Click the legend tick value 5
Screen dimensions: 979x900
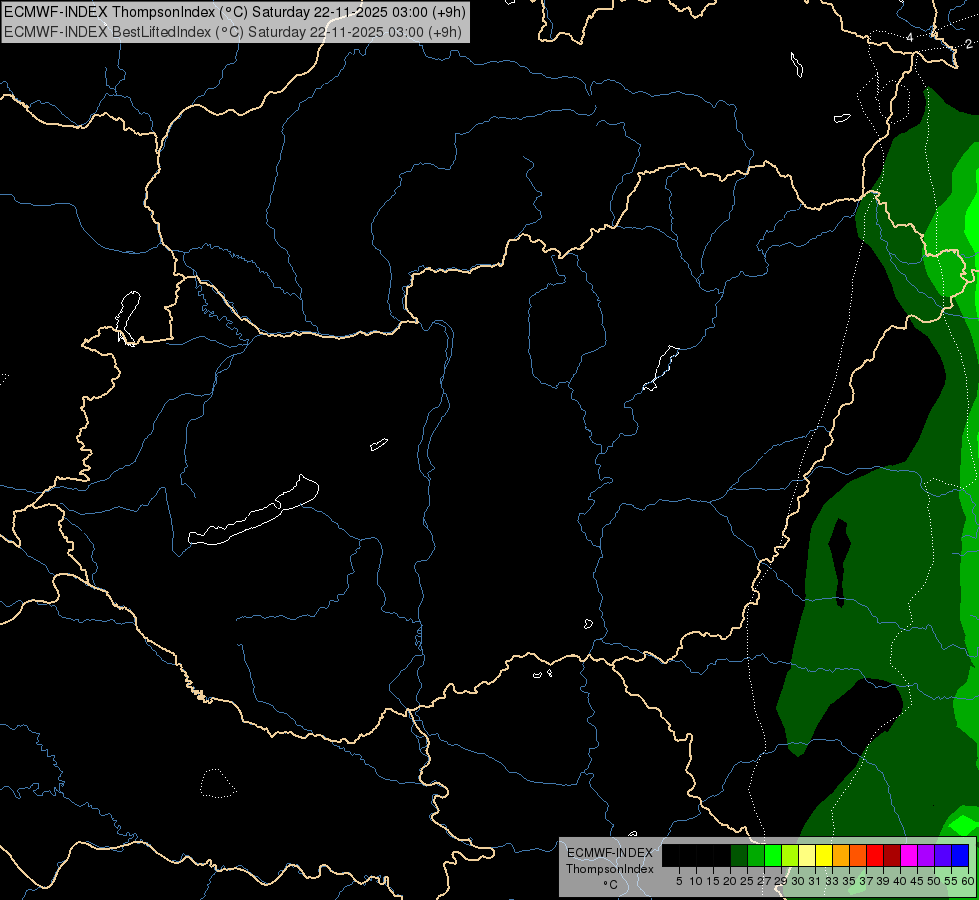[x=679, y=881]
